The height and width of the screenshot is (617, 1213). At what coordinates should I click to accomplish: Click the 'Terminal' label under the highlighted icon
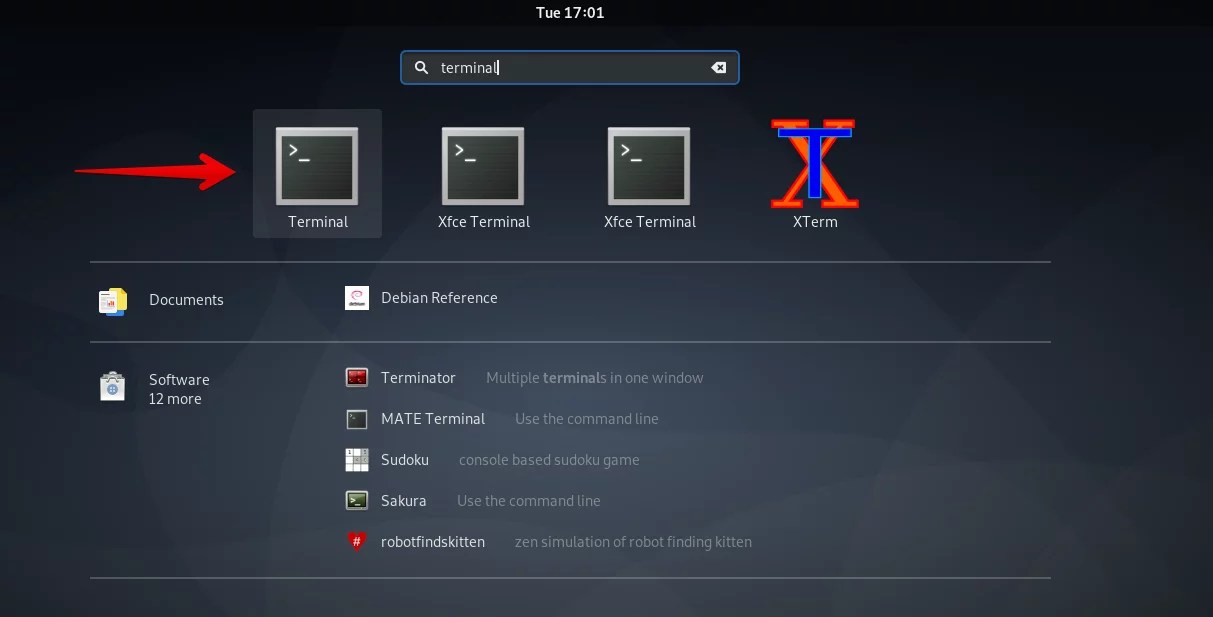tap(318, 222)
